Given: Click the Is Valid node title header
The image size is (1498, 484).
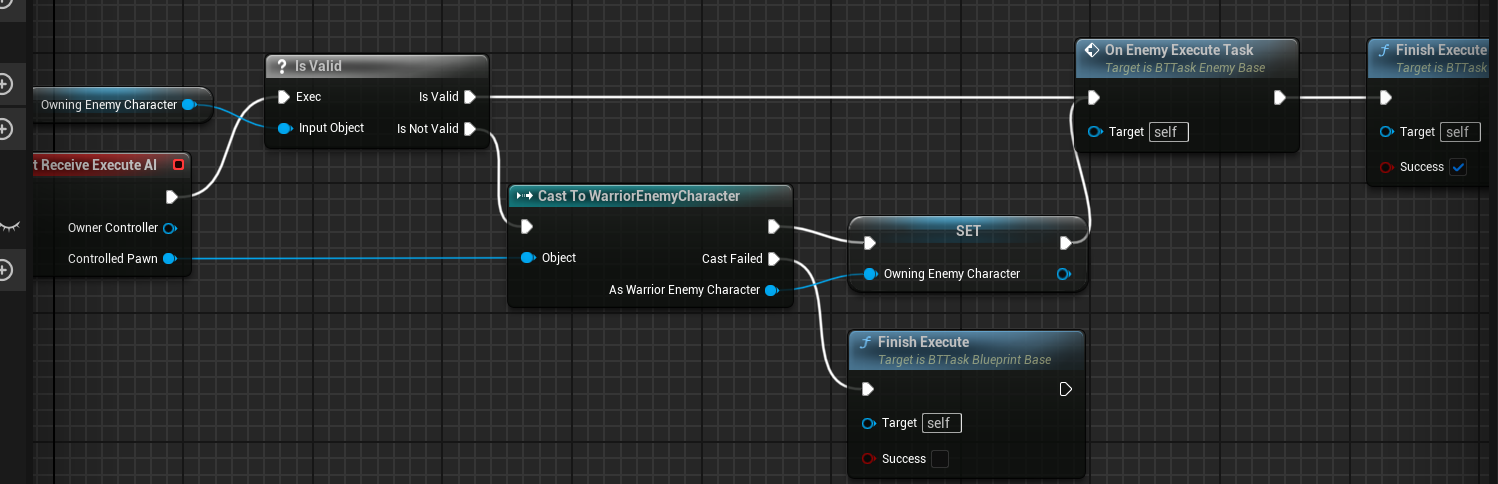Looking at the screenshot, I should (376, 66).
